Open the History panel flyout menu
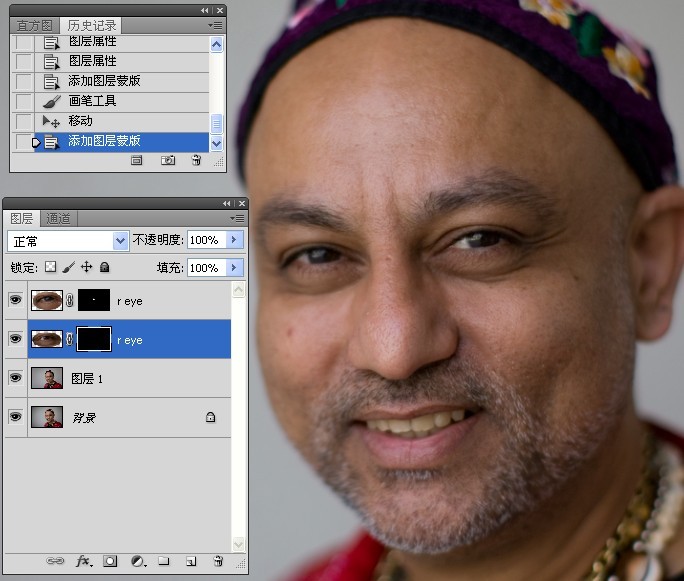 pos(215,26)
